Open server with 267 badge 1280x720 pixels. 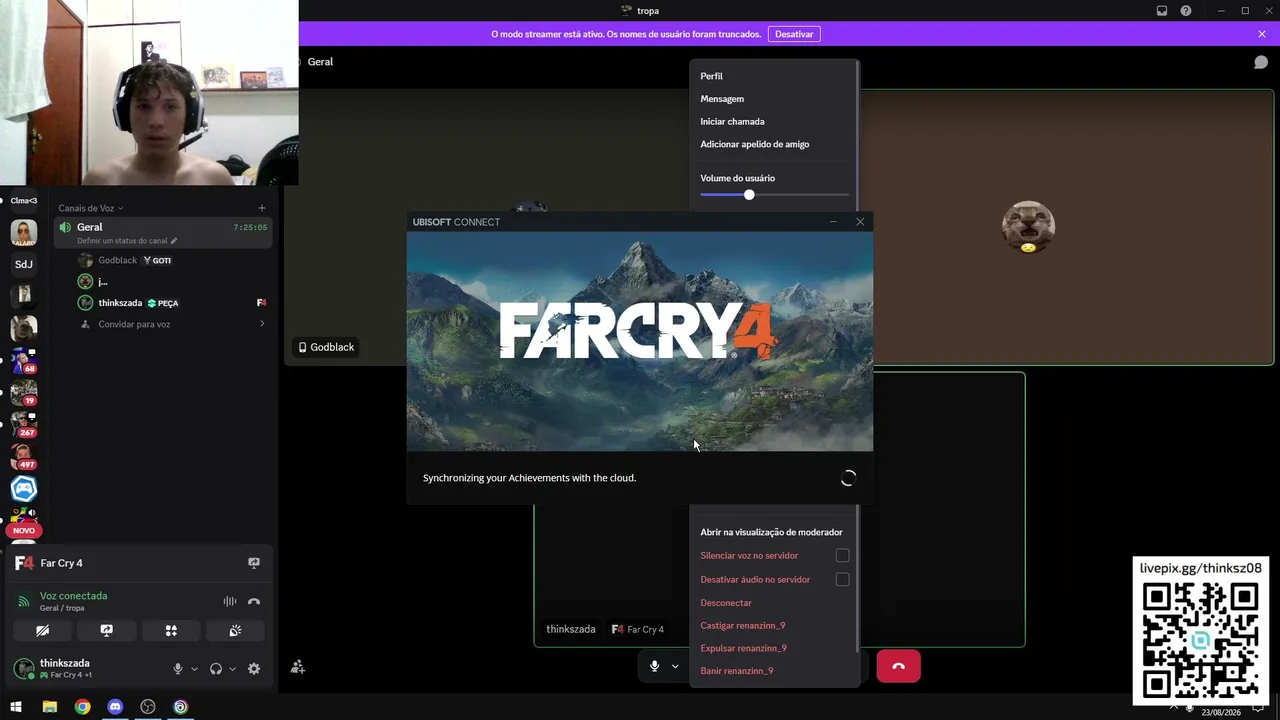pos(24,424)
